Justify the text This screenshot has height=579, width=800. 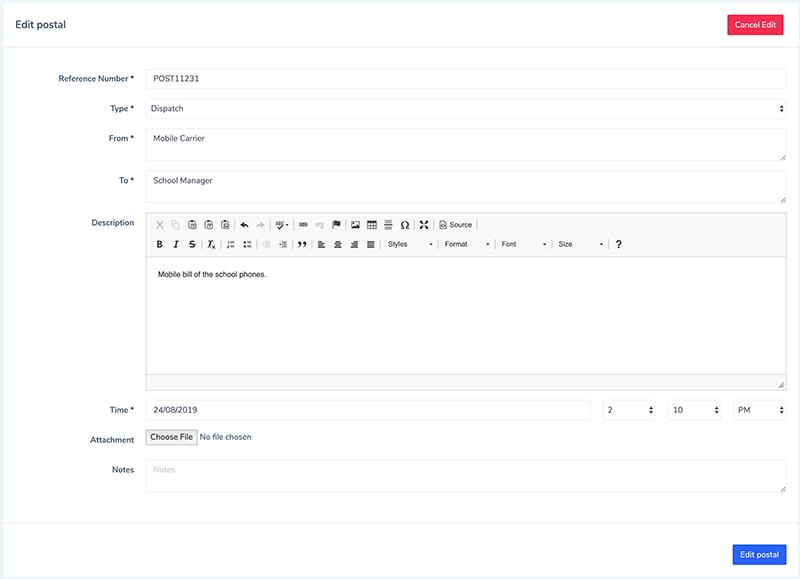click(x=370, y=244)
